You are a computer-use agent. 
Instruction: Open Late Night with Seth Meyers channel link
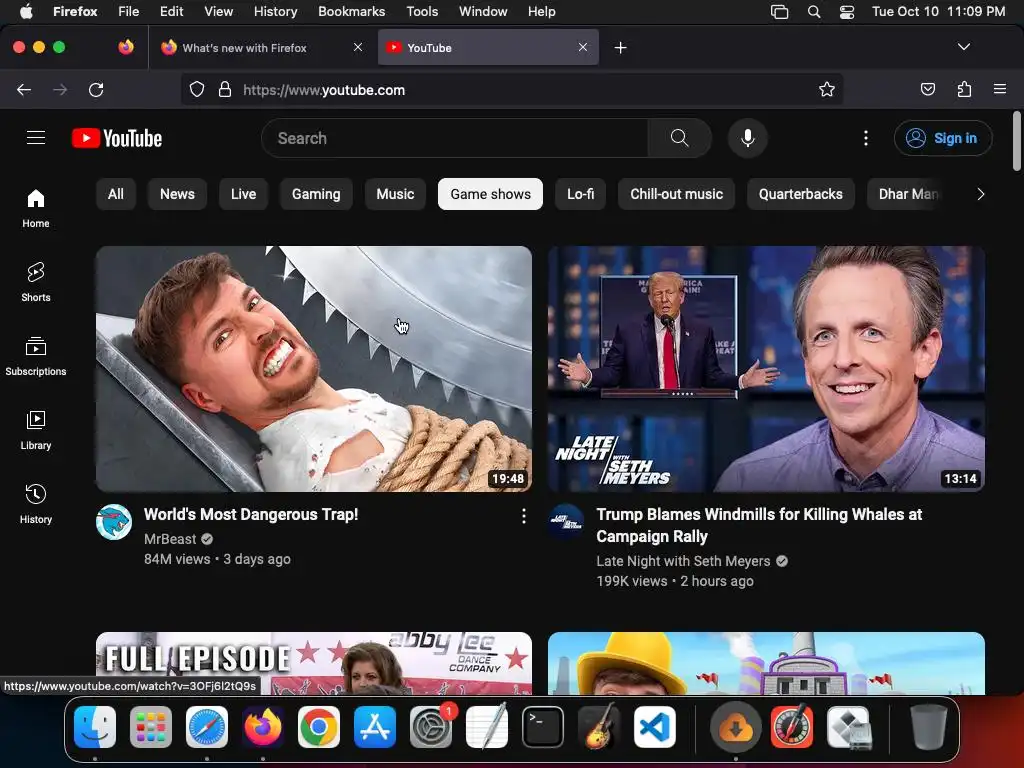click(683, 561)
